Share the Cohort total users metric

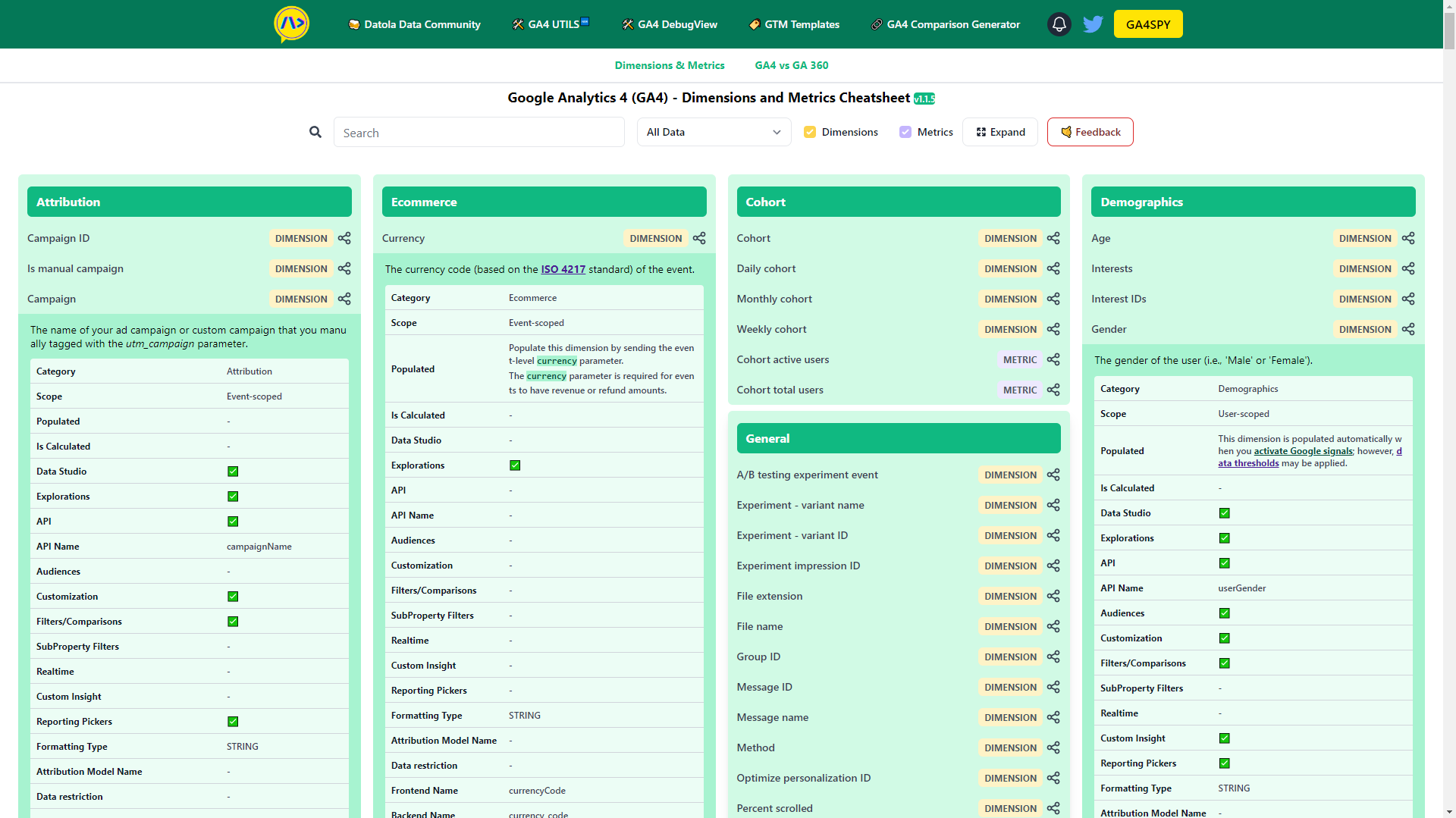point(1053,390)
